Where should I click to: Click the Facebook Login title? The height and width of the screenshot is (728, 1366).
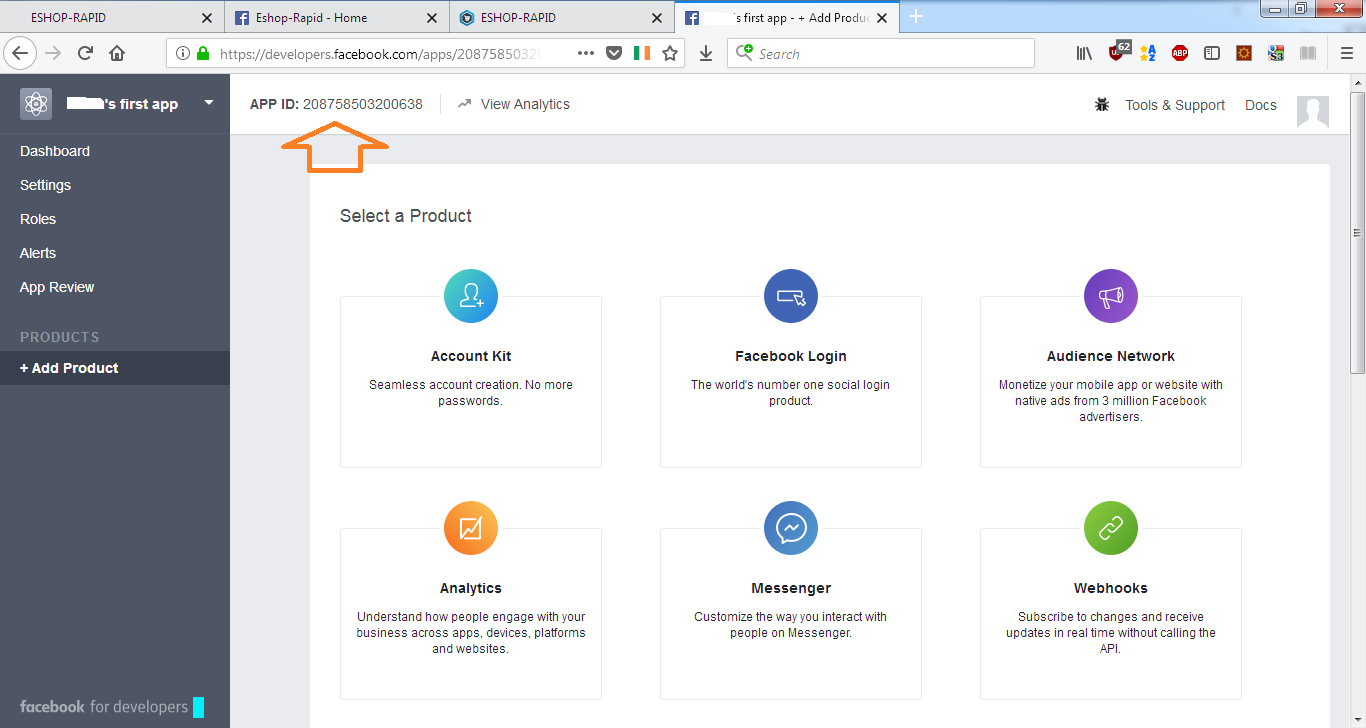[791, 356]
